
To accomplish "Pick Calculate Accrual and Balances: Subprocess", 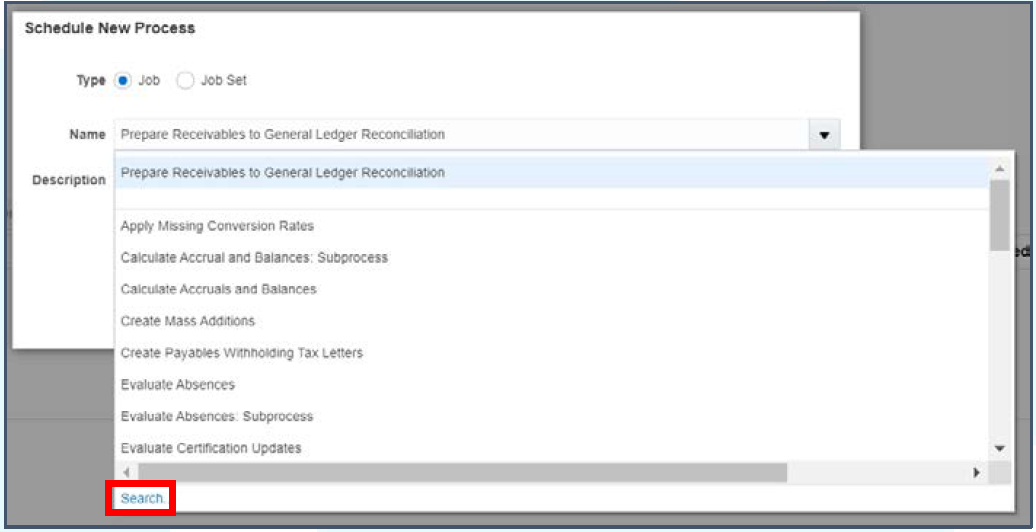I will pyautogui.click(x=254, y=258).
